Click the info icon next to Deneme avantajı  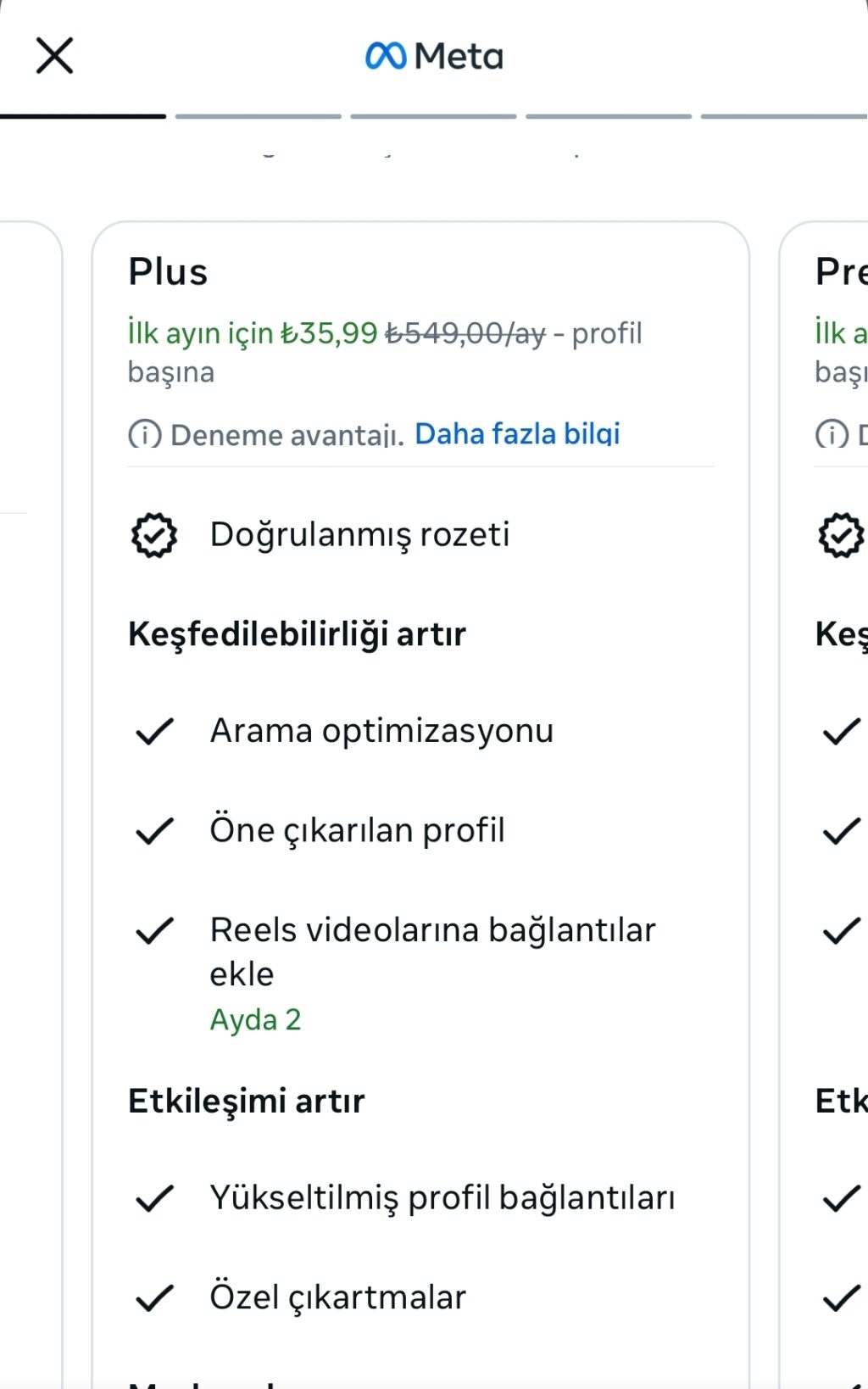pyautogui.click(x=144, y=435)
